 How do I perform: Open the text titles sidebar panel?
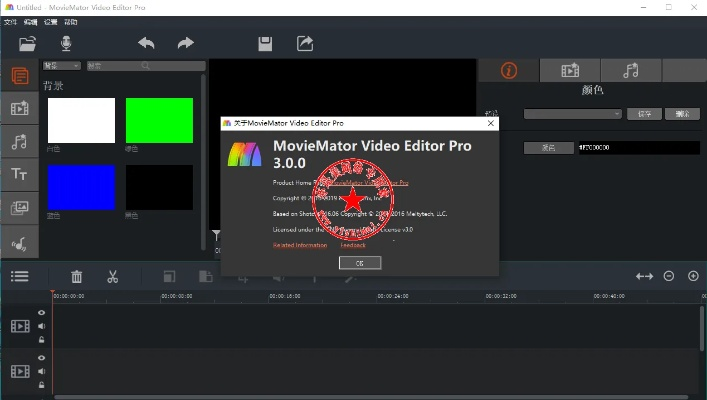[x=19, y=175]
